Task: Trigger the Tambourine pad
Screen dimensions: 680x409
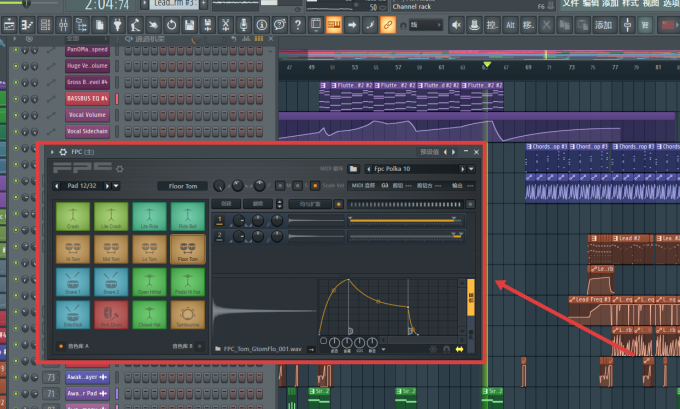Action: coord(187,315)
